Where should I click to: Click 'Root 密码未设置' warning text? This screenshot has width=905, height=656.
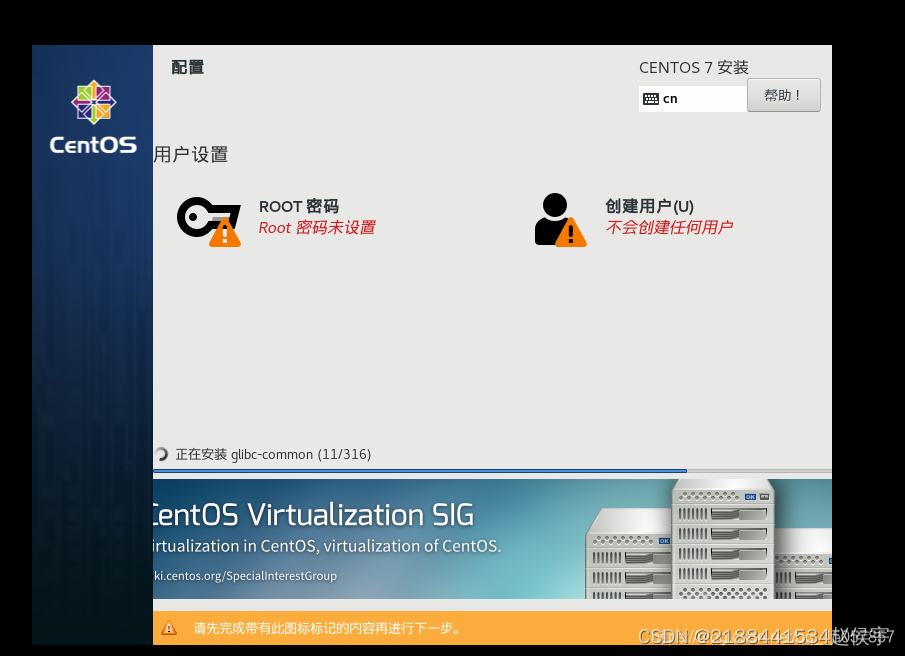(x=317, y=227)
